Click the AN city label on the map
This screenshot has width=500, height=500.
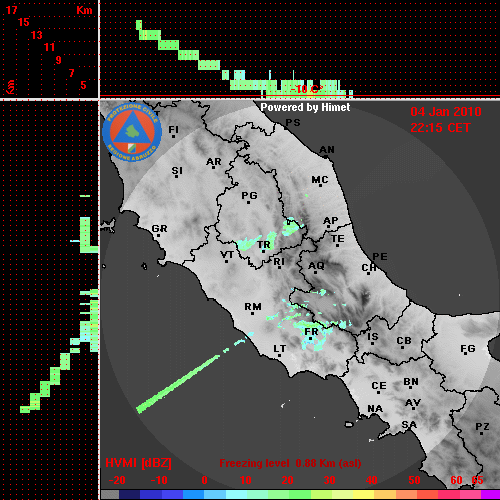[x=327, y=150]
